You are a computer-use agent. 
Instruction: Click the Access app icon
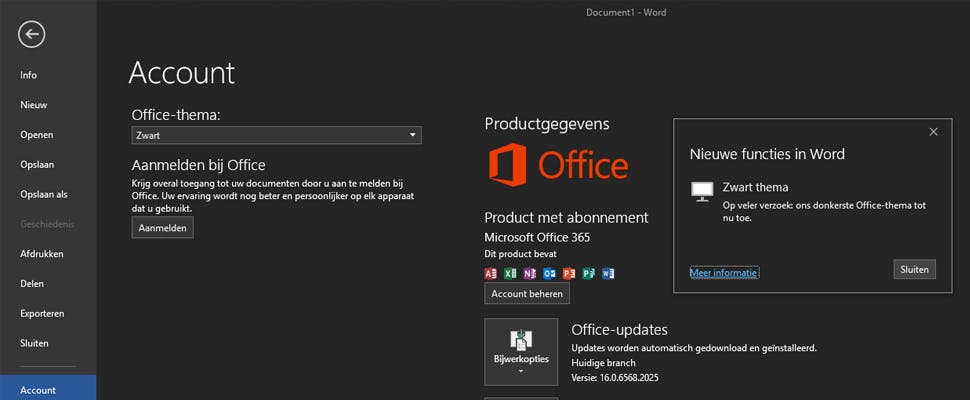pos(491,273)
